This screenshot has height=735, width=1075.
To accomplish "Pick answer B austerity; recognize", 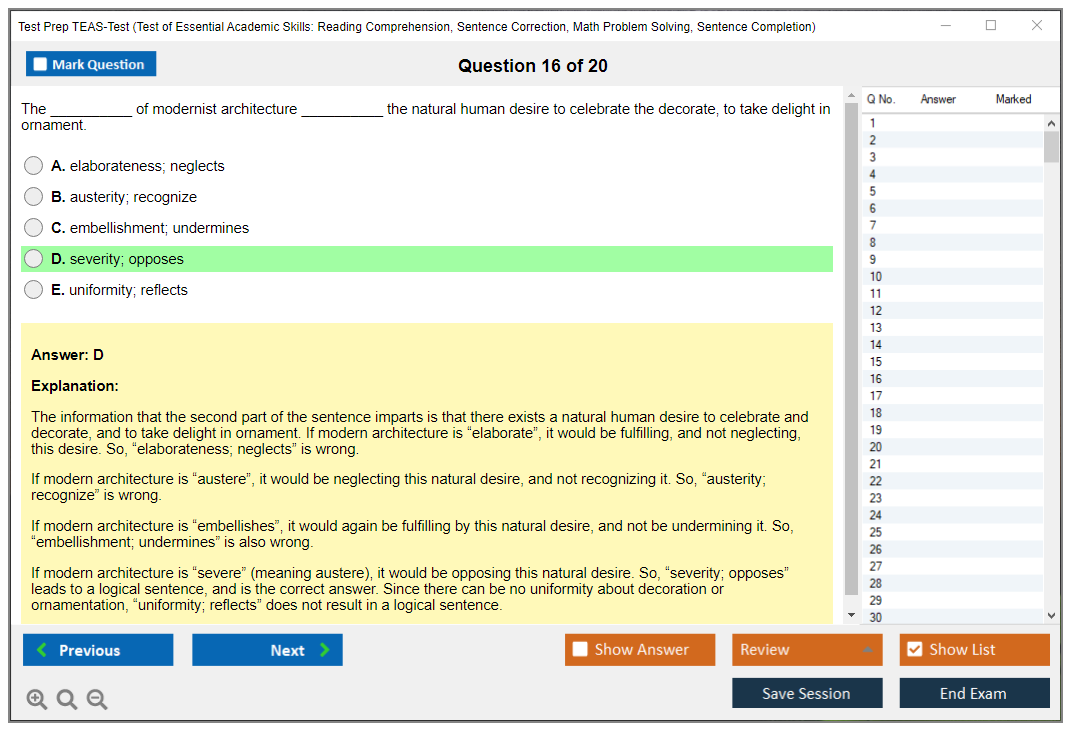I will click(x=34, y=197).
